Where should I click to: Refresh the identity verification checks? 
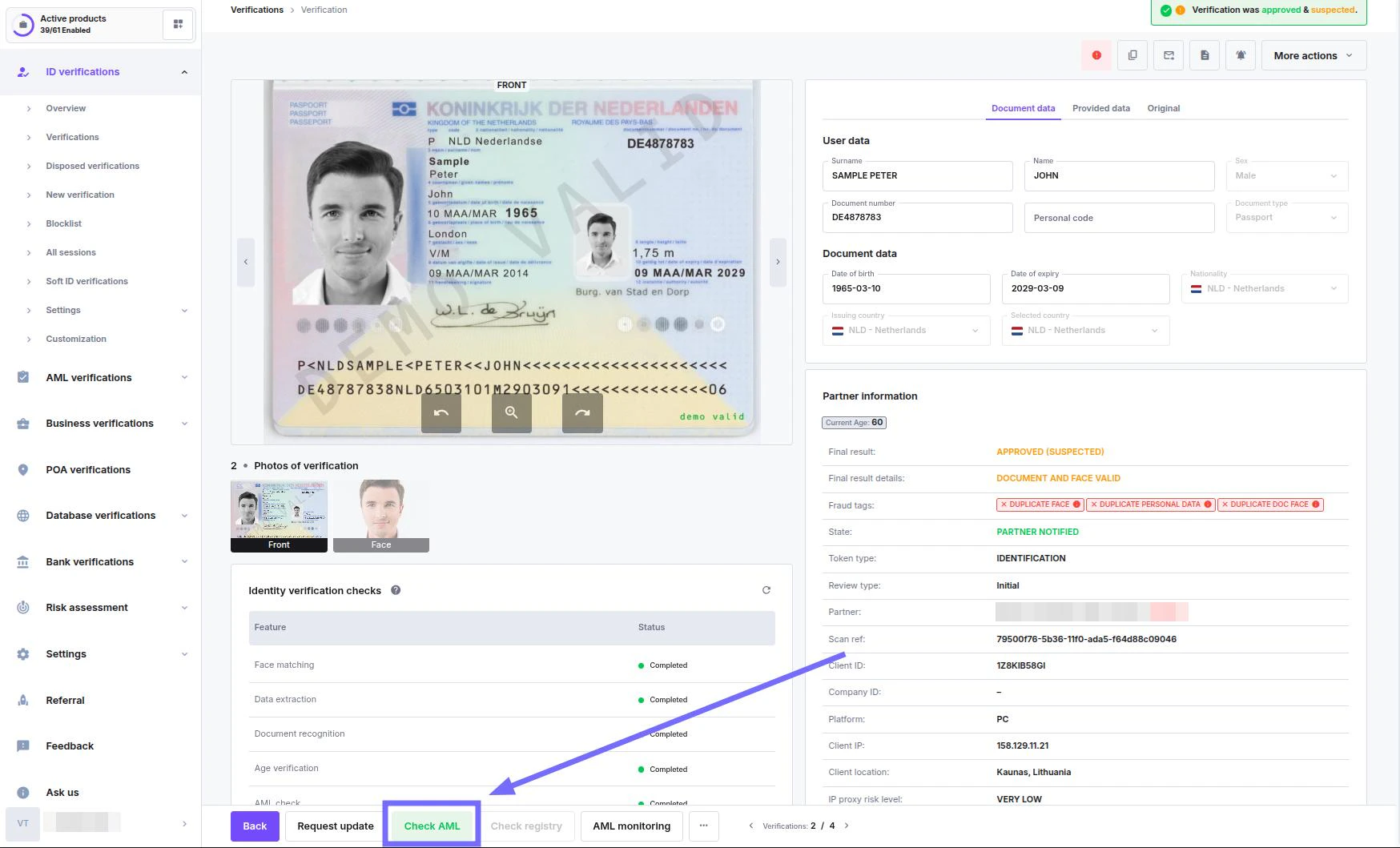click(766, 590)
